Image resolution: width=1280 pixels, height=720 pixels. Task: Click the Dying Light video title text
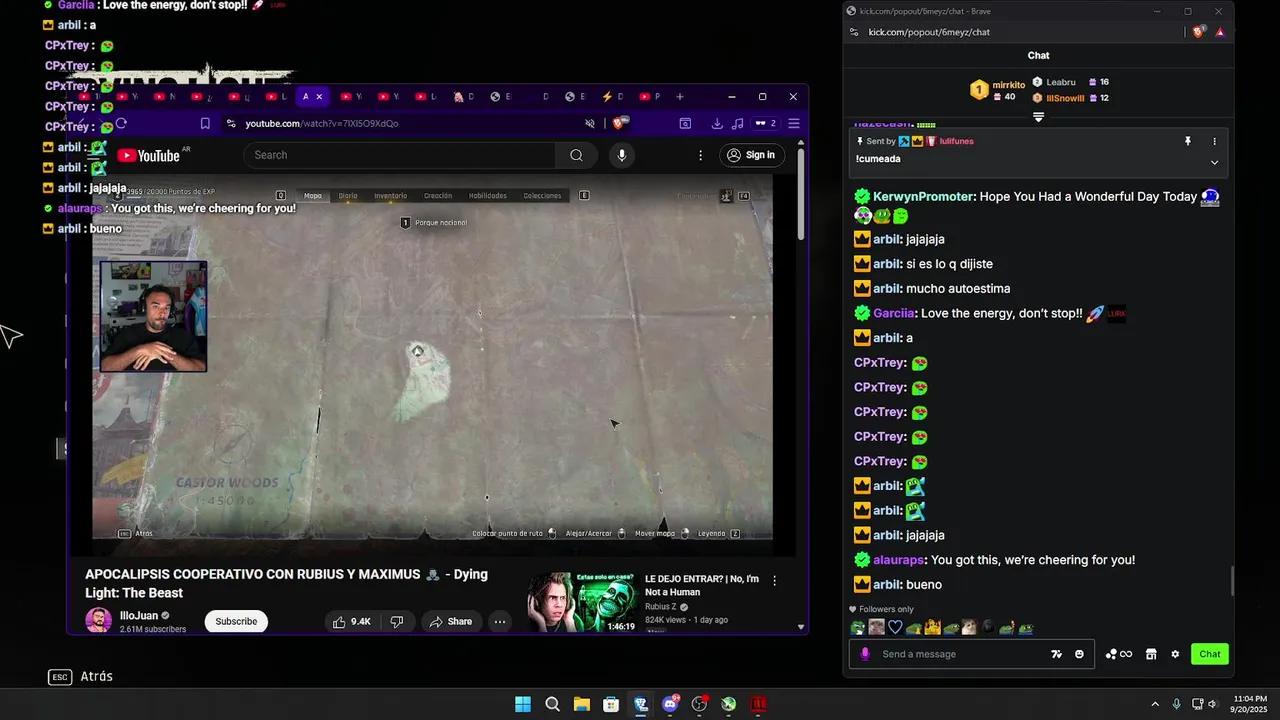(286, 583)
